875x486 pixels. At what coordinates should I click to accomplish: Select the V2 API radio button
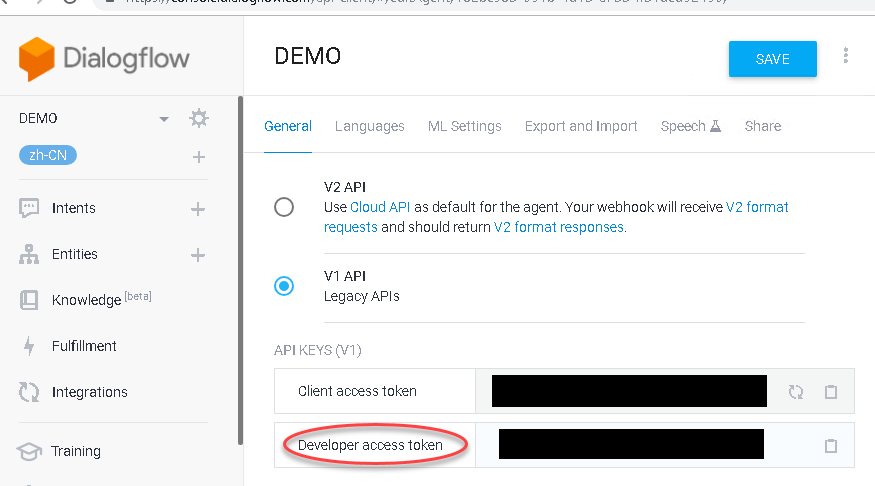click(284, 207)
